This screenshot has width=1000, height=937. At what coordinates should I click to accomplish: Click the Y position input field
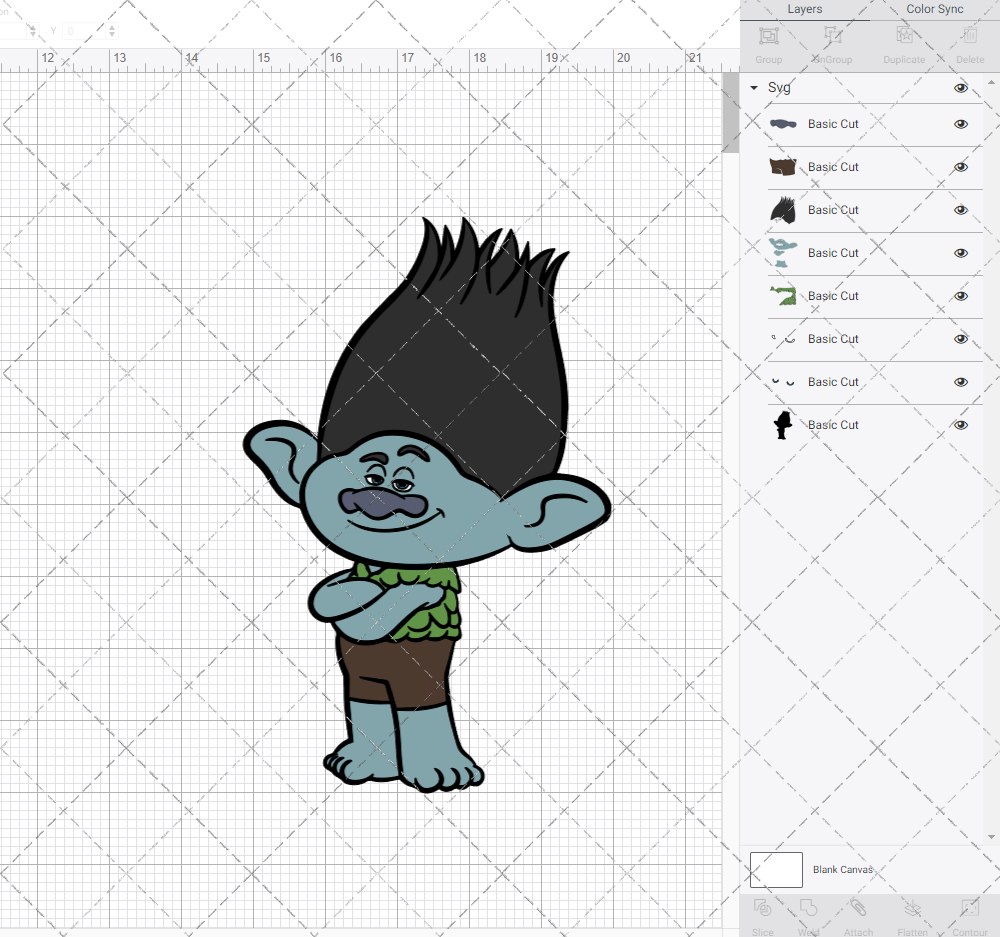click(x=84, y=31)
